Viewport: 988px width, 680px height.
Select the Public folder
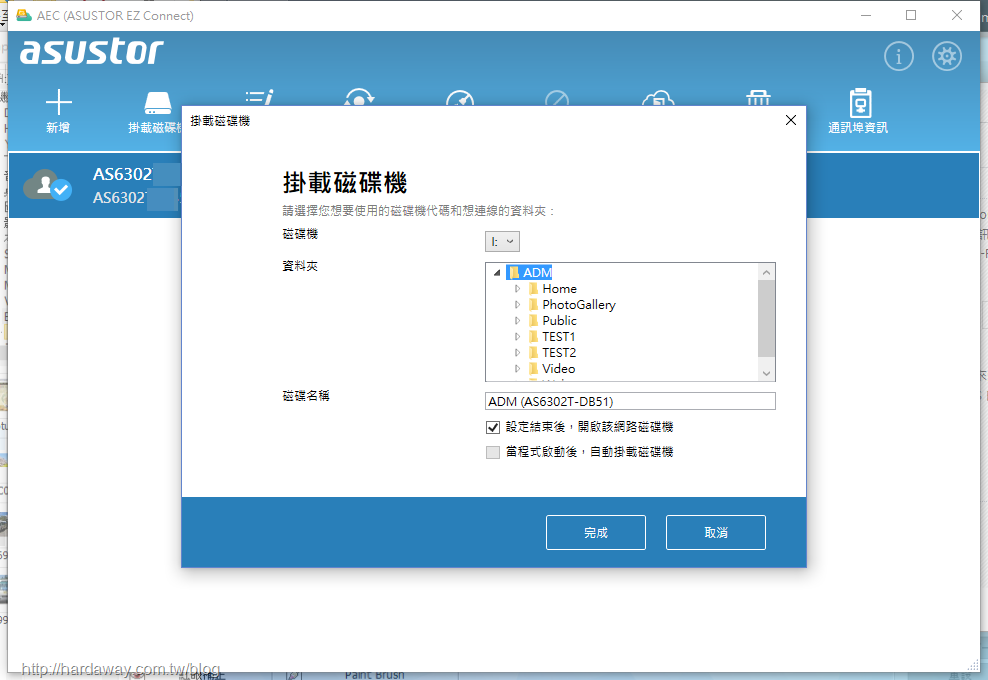tap(553, 321)
